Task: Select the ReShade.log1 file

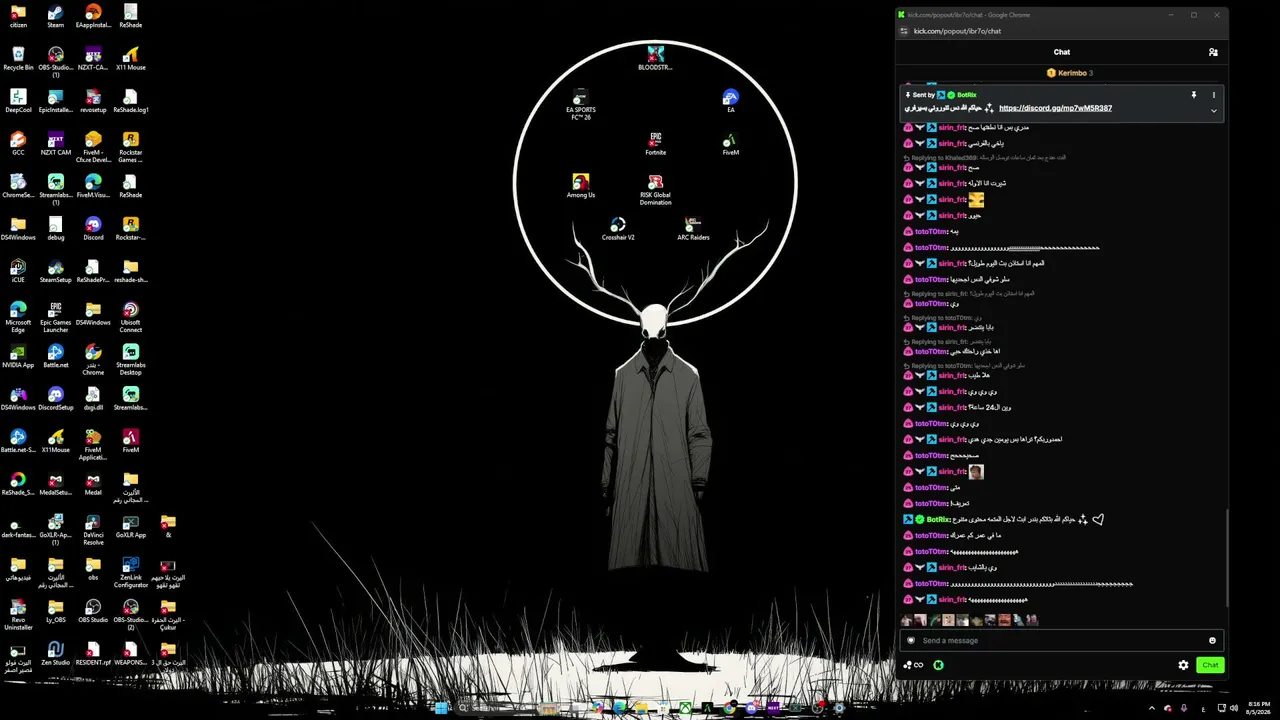Action: click(x=131, y=101)
